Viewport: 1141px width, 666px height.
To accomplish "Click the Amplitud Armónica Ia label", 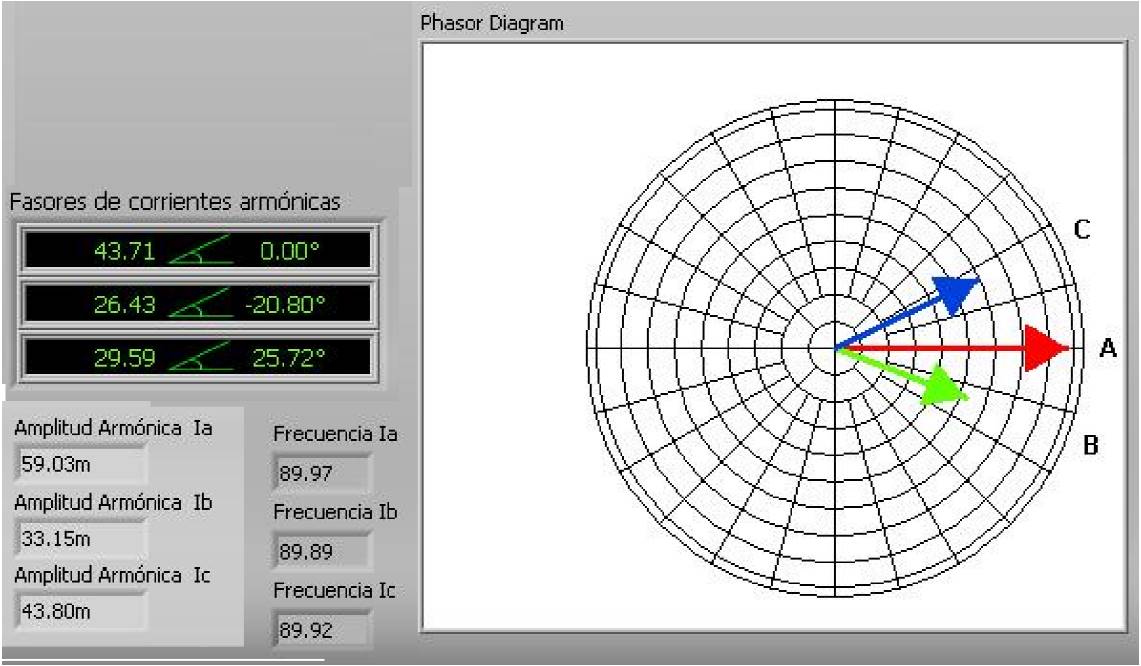I will point(113,428).
